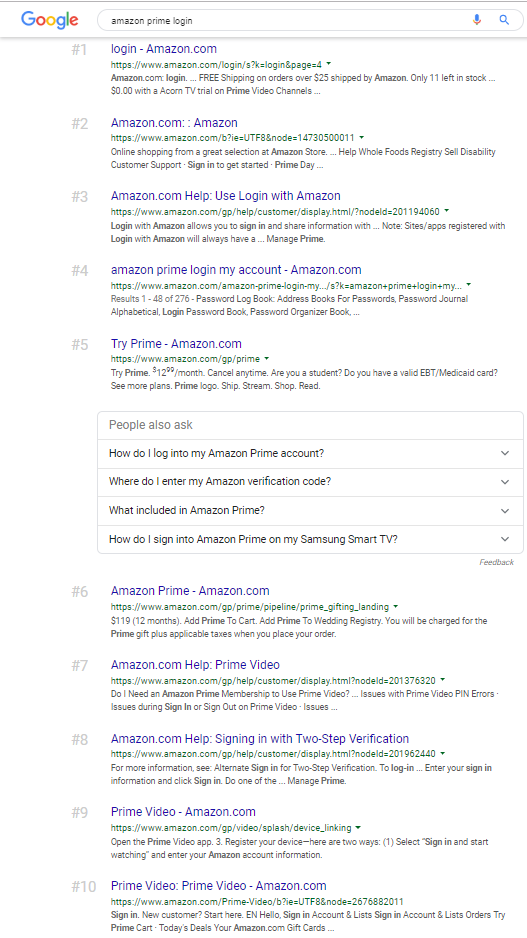
Task: Click URL https://www.amazon.com/gp/prime
Action: (x=185, y=359)
